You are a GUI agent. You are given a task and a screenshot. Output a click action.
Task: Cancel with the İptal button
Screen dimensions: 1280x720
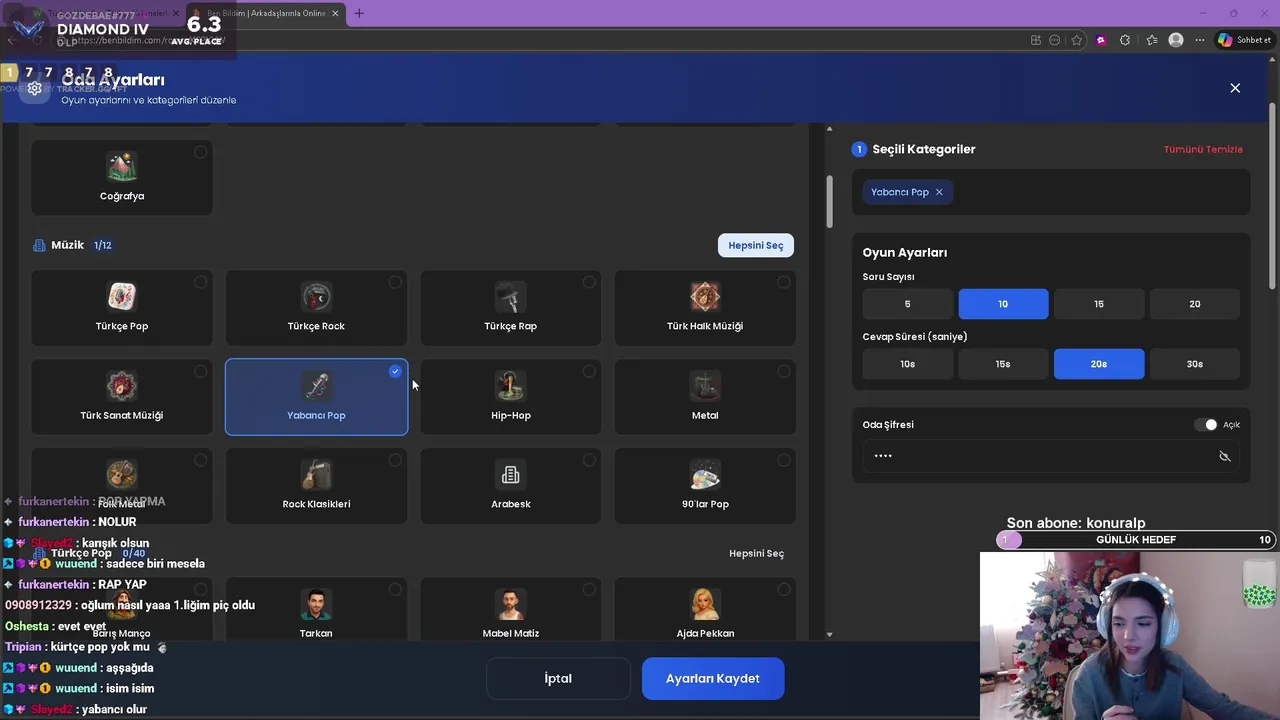[x=558, y=678]
